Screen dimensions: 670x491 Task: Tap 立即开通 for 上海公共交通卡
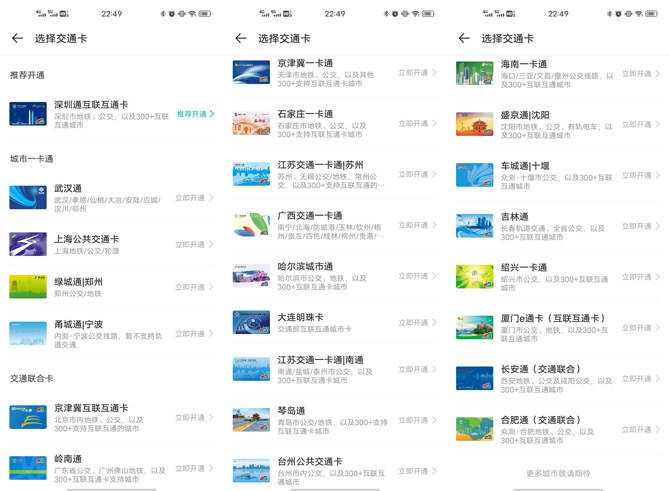click(194, 244)
